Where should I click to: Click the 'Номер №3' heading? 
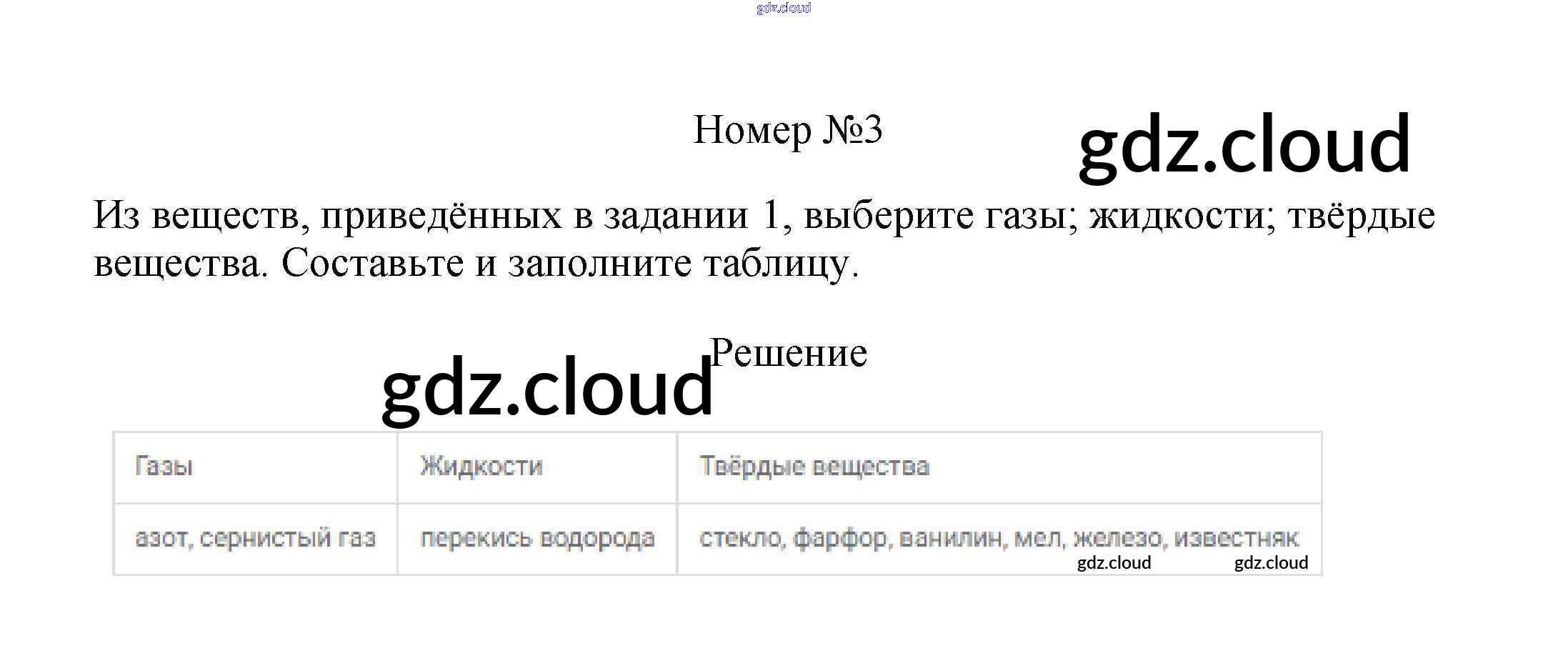pyautogui.click(x=787, y=131)
